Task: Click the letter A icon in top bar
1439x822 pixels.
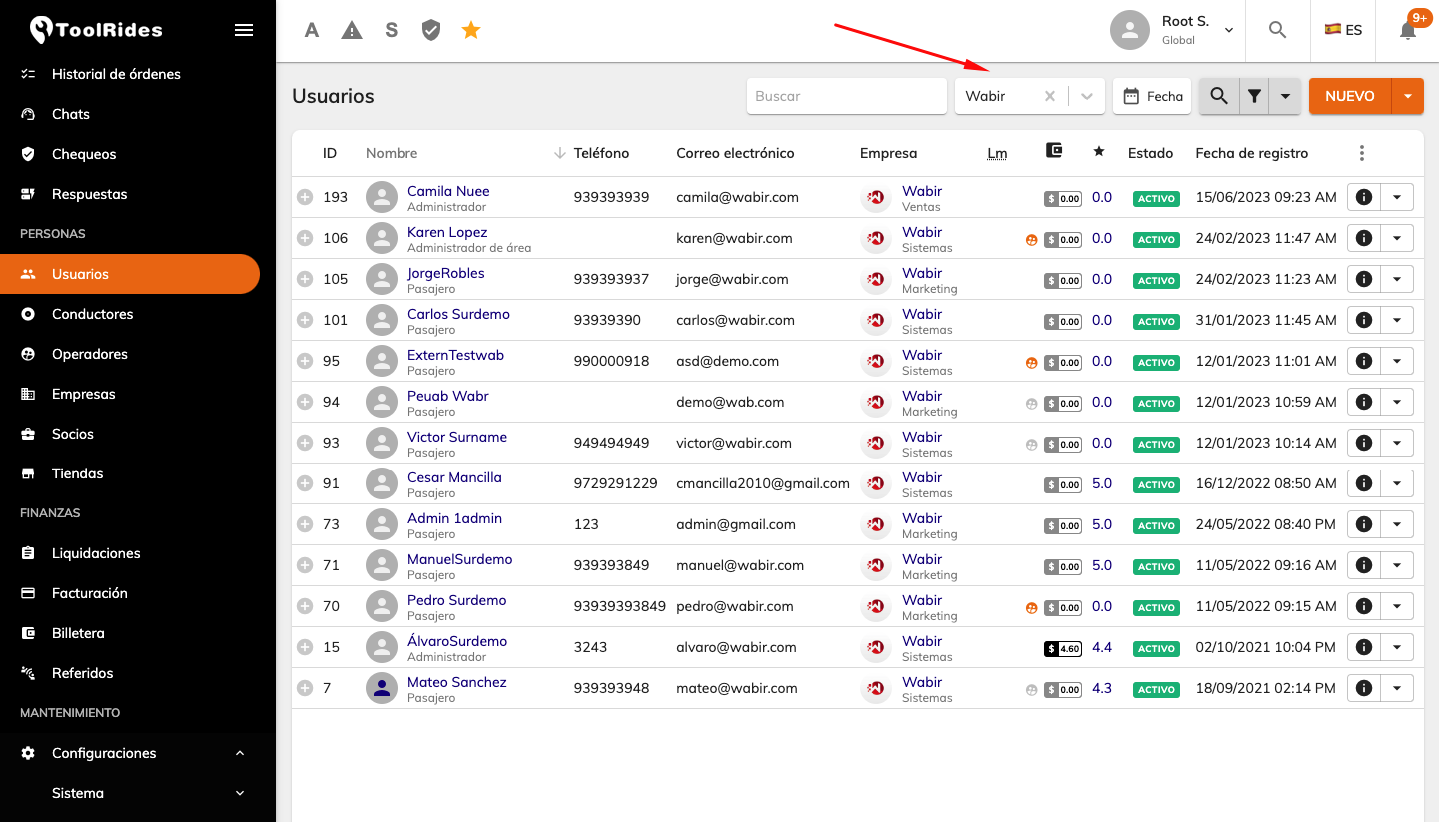Action: (x=312, y=30)
